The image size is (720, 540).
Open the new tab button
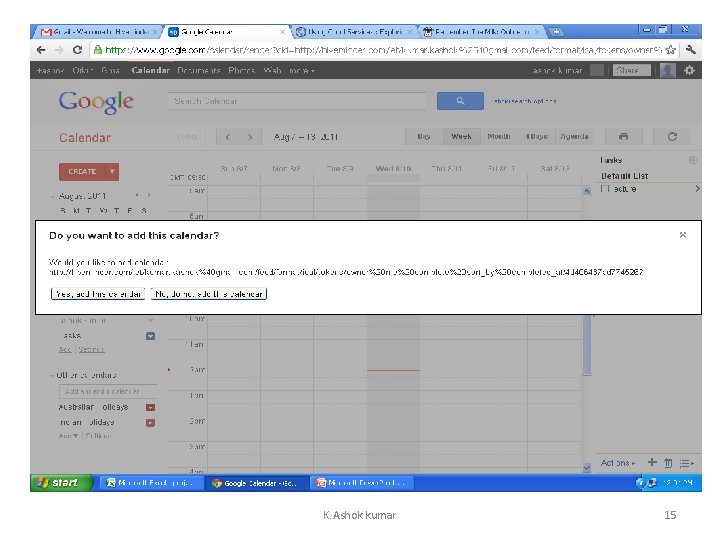coord(556,32)
